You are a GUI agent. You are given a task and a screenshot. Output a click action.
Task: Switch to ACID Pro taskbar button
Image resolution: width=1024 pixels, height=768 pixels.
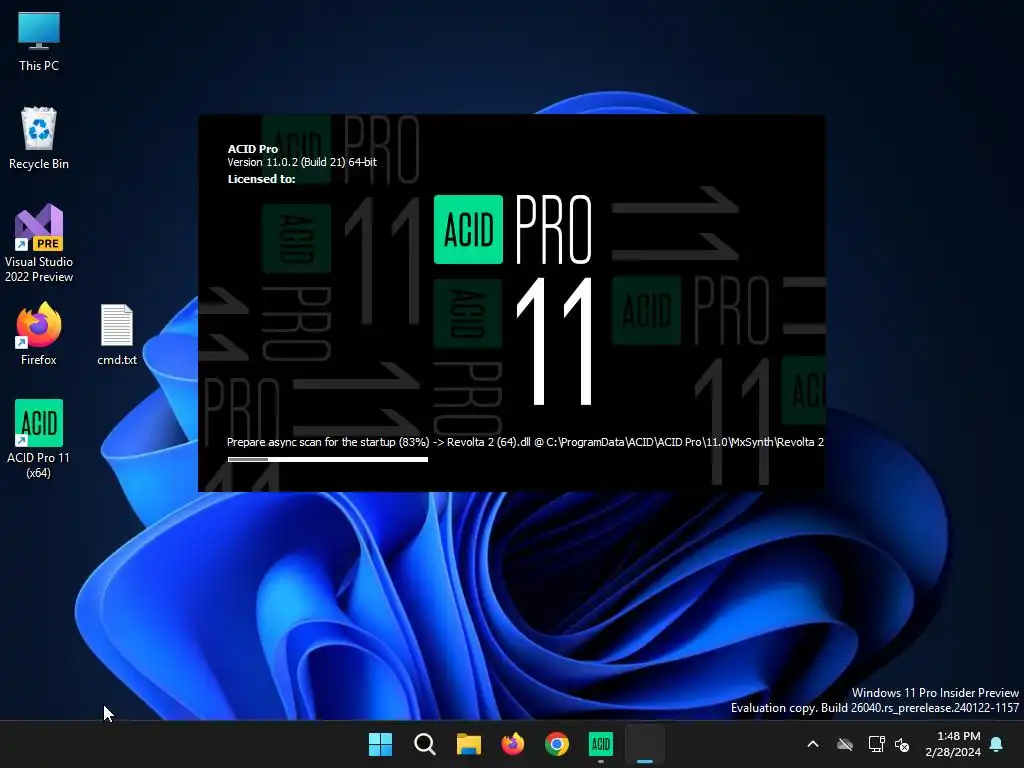tap(601, 744)
